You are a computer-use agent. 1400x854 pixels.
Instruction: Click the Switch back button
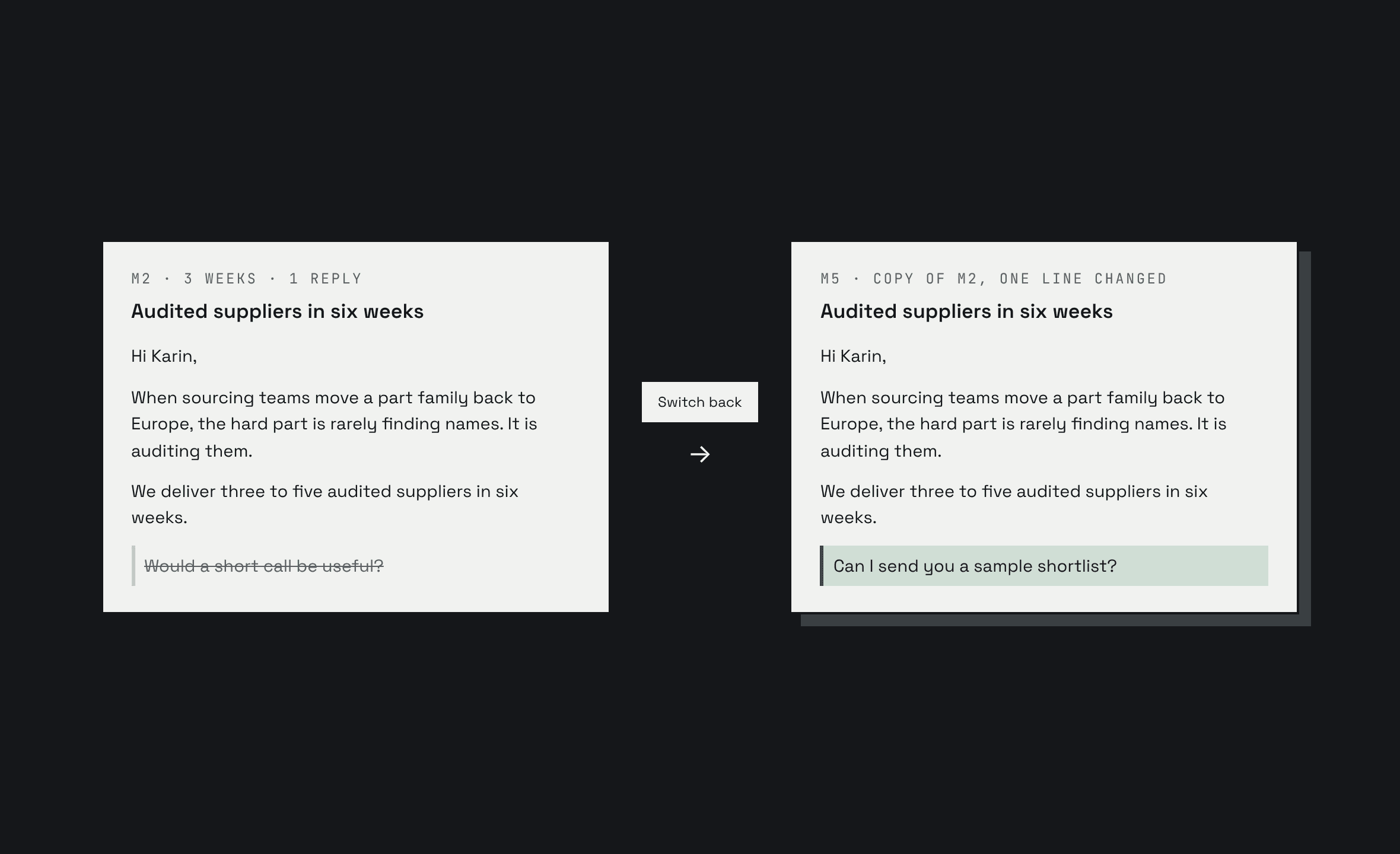(x=699, y=402)
